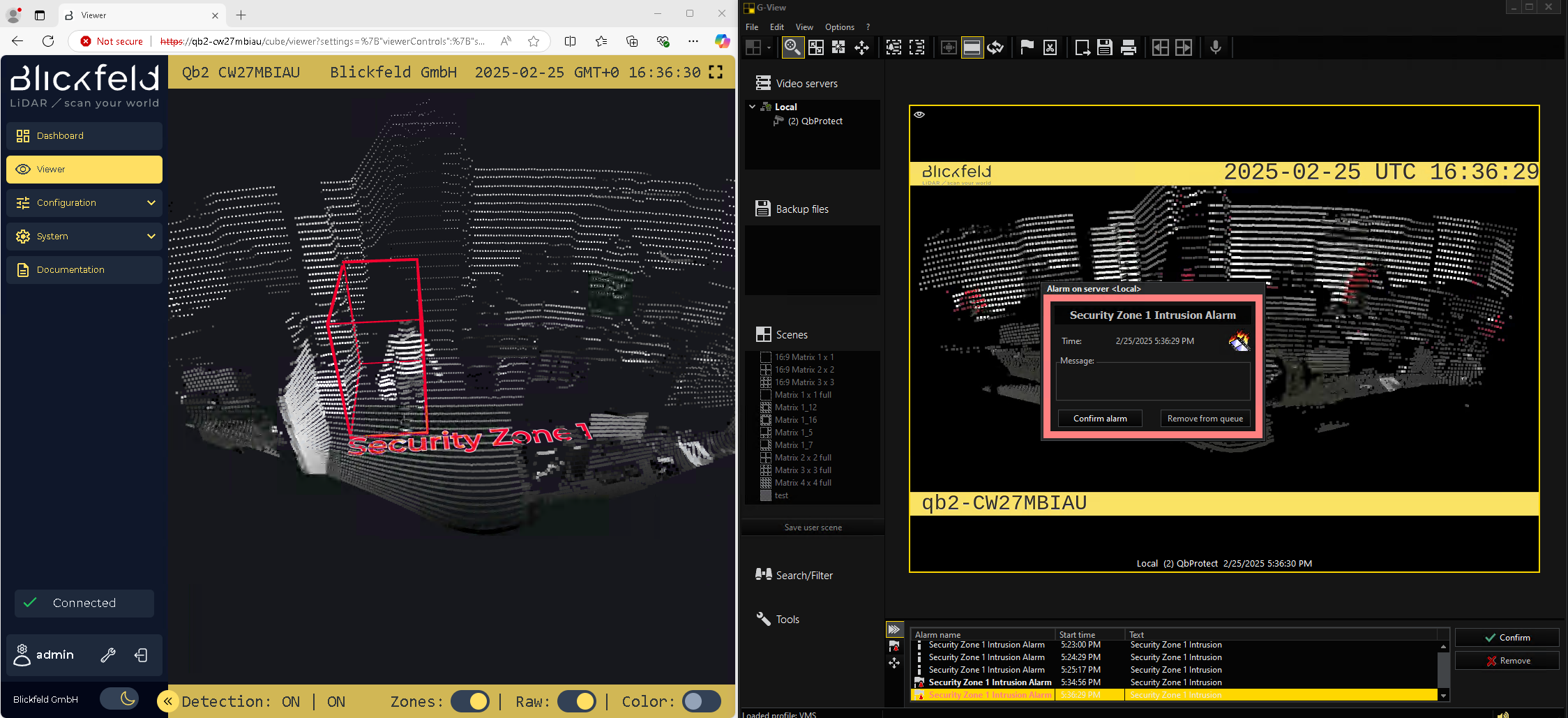Expand the Configuration sidebar menu
Image resolution: width=1568 pixels, height=718 pixels.
click(x=84, y=203)
